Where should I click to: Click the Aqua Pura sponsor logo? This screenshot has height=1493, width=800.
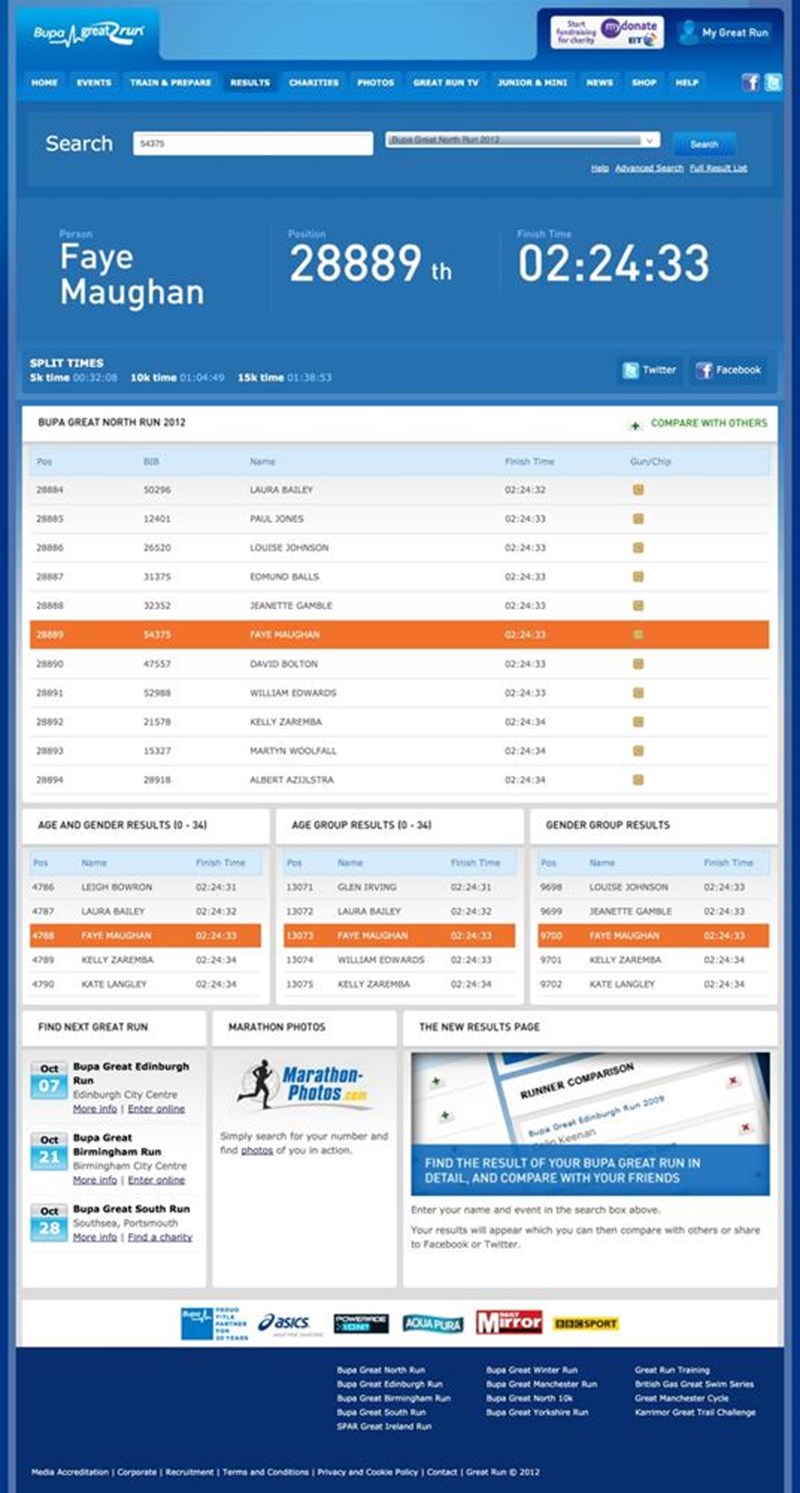433,1324
